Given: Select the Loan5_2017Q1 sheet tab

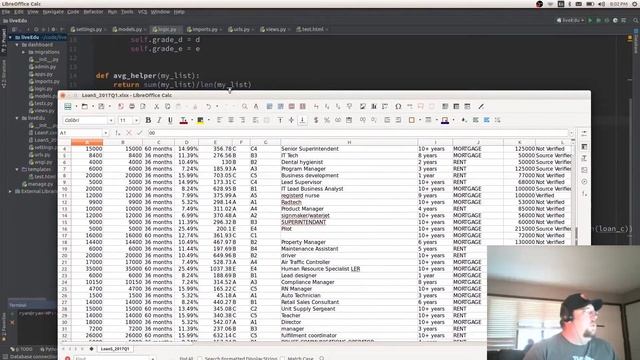Looking at the screenshot, I should tap(115, 349).
